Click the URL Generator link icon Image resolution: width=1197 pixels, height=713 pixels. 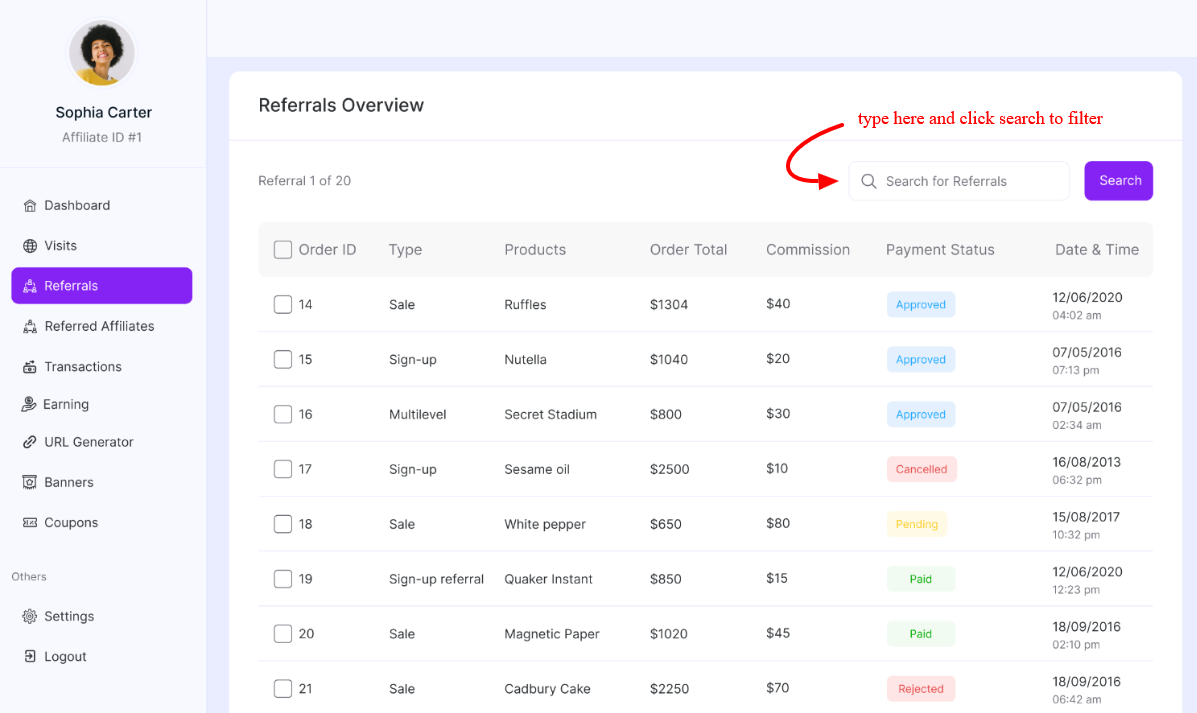[x=30, y=442]
